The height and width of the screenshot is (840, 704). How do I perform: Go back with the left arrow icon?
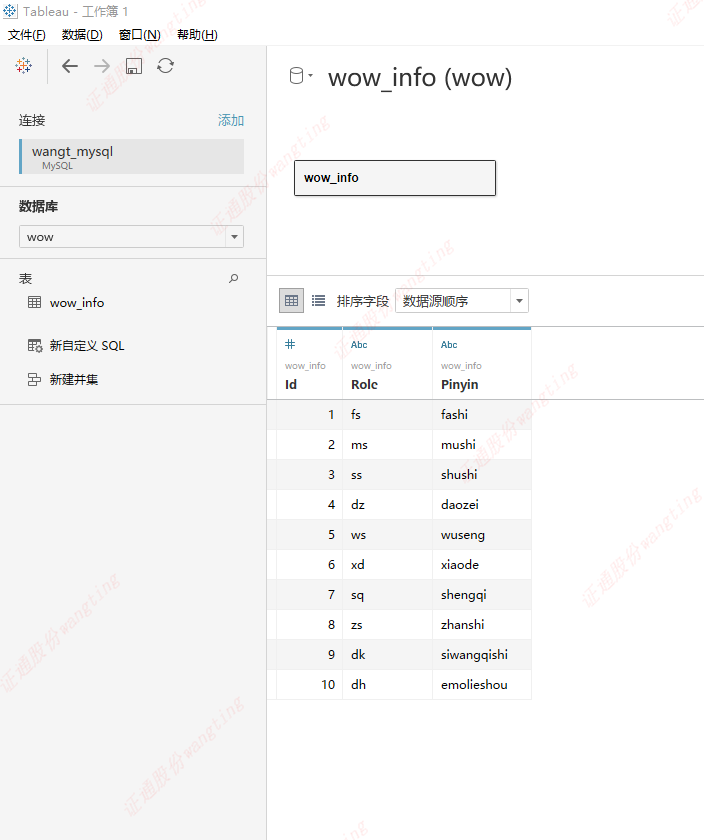tap(70, 66)
